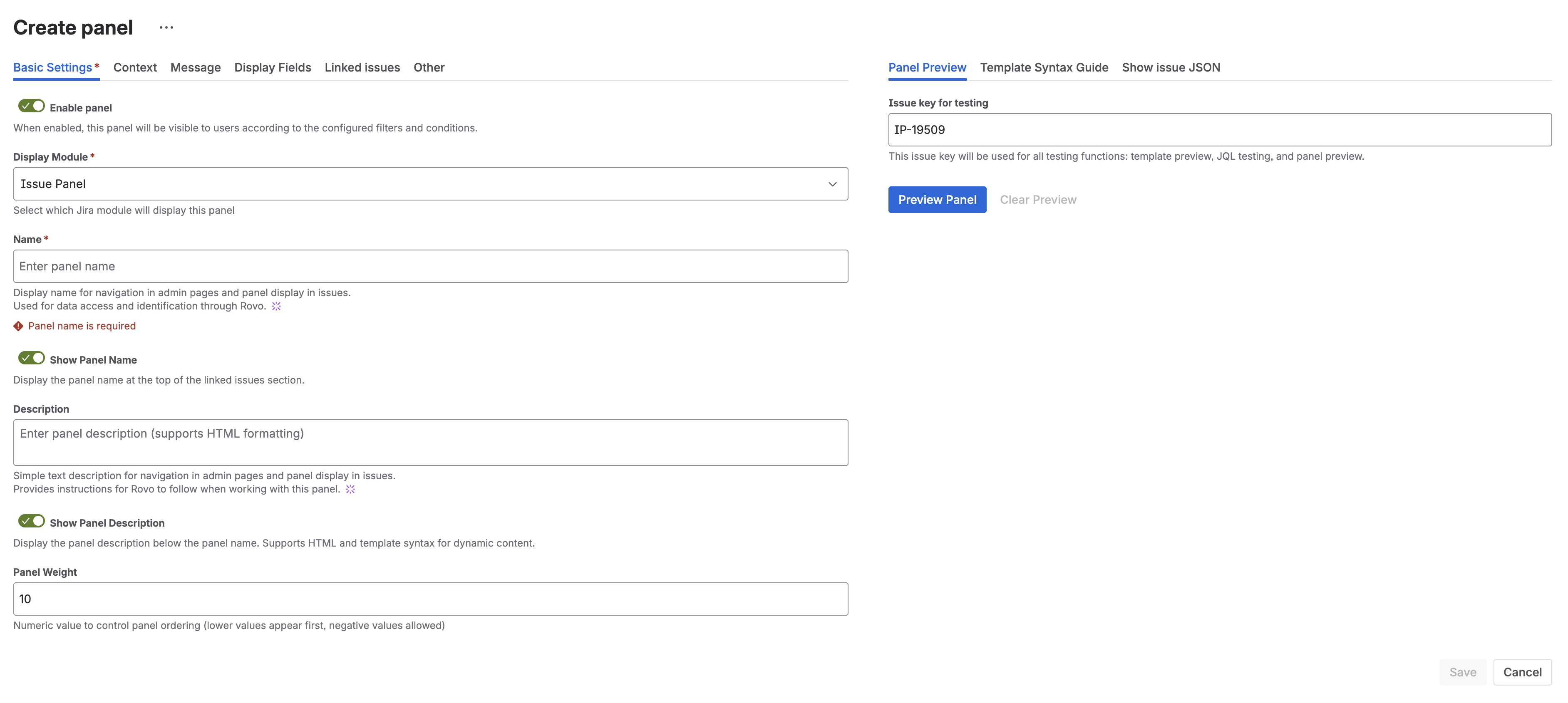
Task: Click the Preview Panel button
Action: (937, 200)
